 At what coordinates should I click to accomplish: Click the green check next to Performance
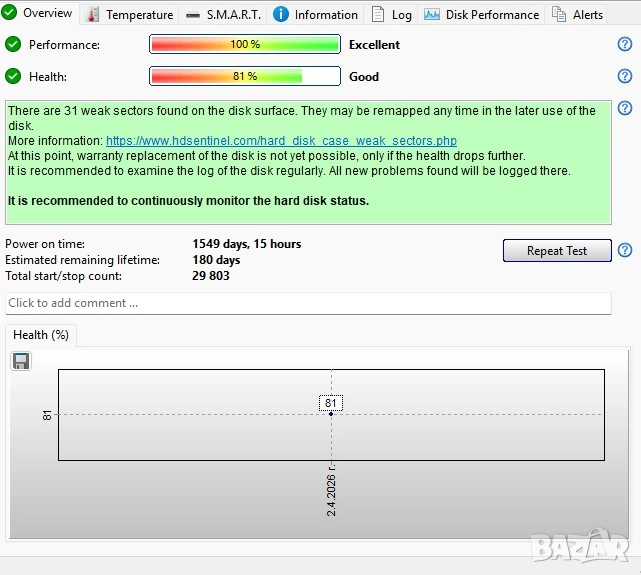(13, 44)
